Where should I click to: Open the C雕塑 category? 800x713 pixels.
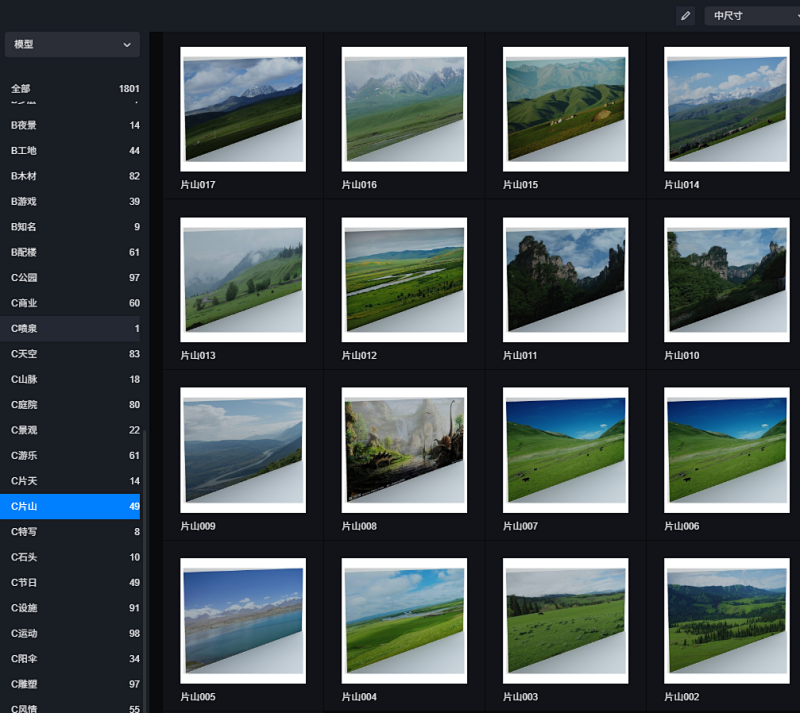[70, 684]
